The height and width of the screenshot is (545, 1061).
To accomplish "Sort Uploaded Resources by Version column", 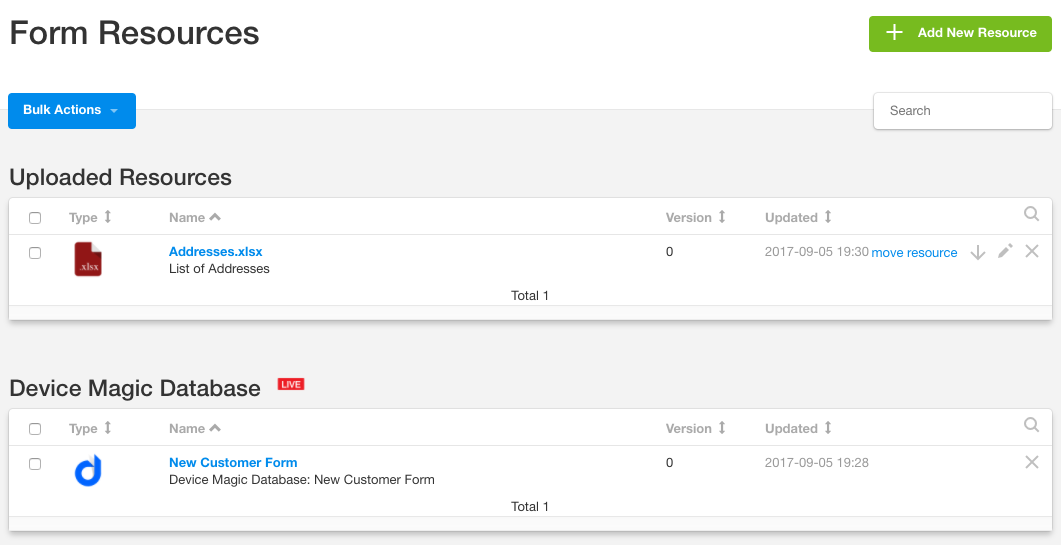I will pyautogui.click(x=696, y=217).
